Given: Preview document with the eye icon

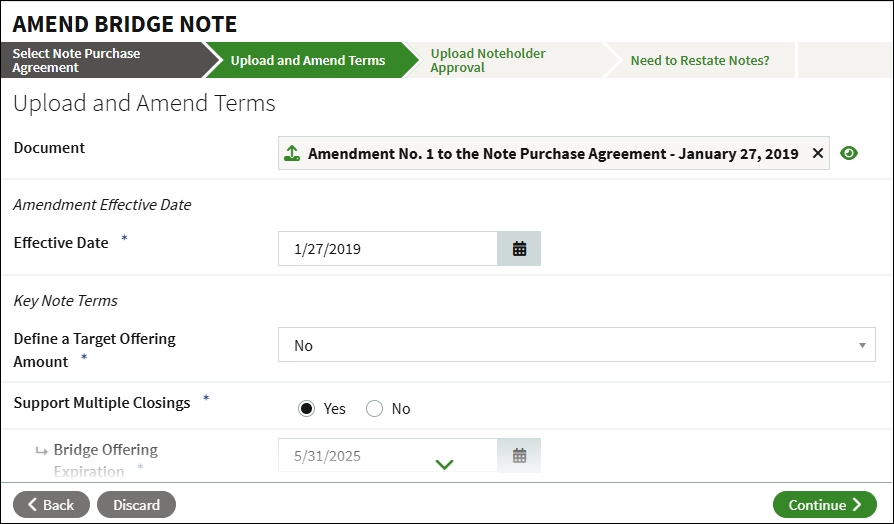Looking at the screenshot, I should (849, 153).
